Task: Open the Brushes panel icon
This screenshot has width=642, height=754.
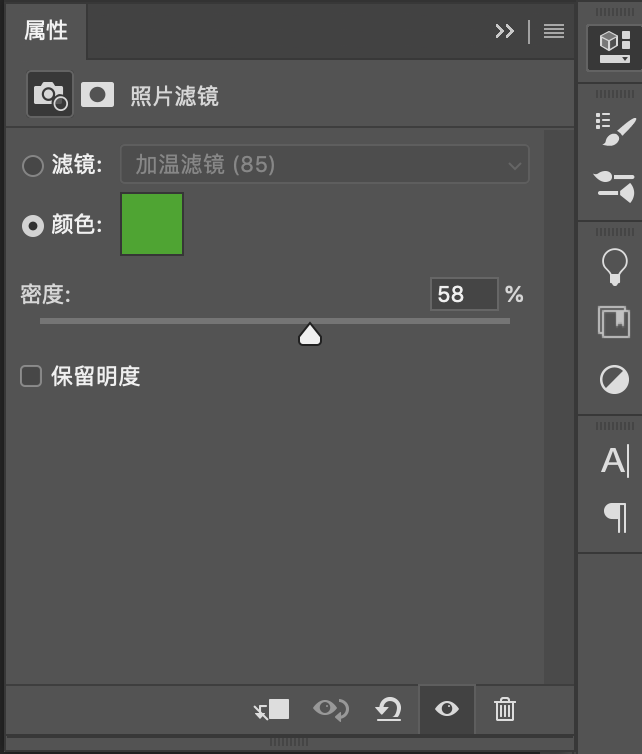Action: tap(614, 186)
